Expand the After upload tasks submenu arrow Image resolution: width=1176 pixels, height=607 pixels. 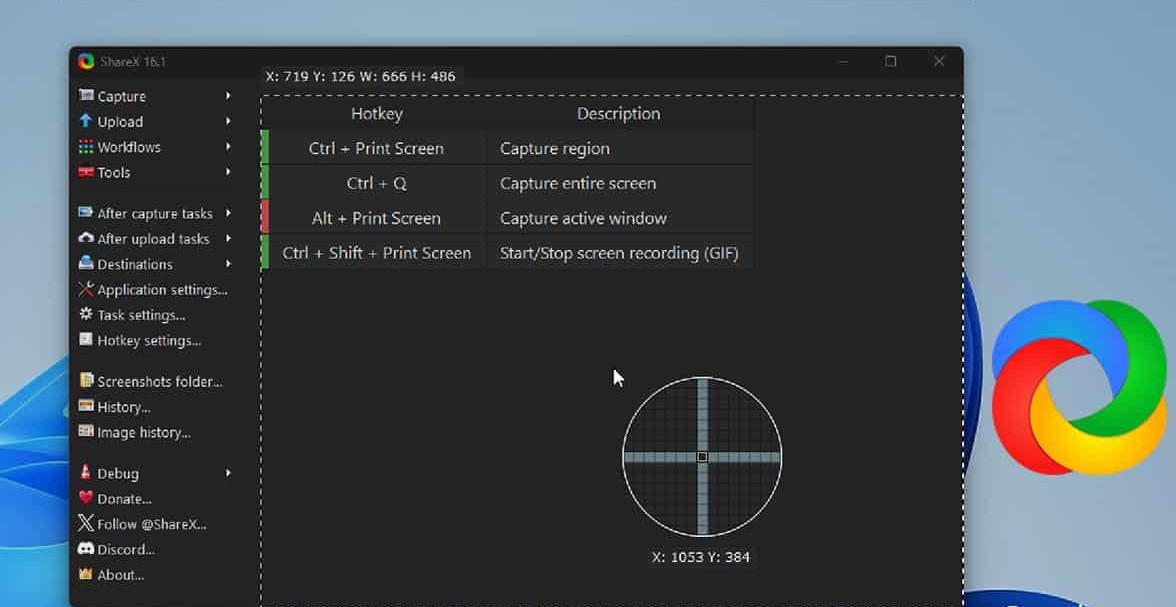(228, 239)
